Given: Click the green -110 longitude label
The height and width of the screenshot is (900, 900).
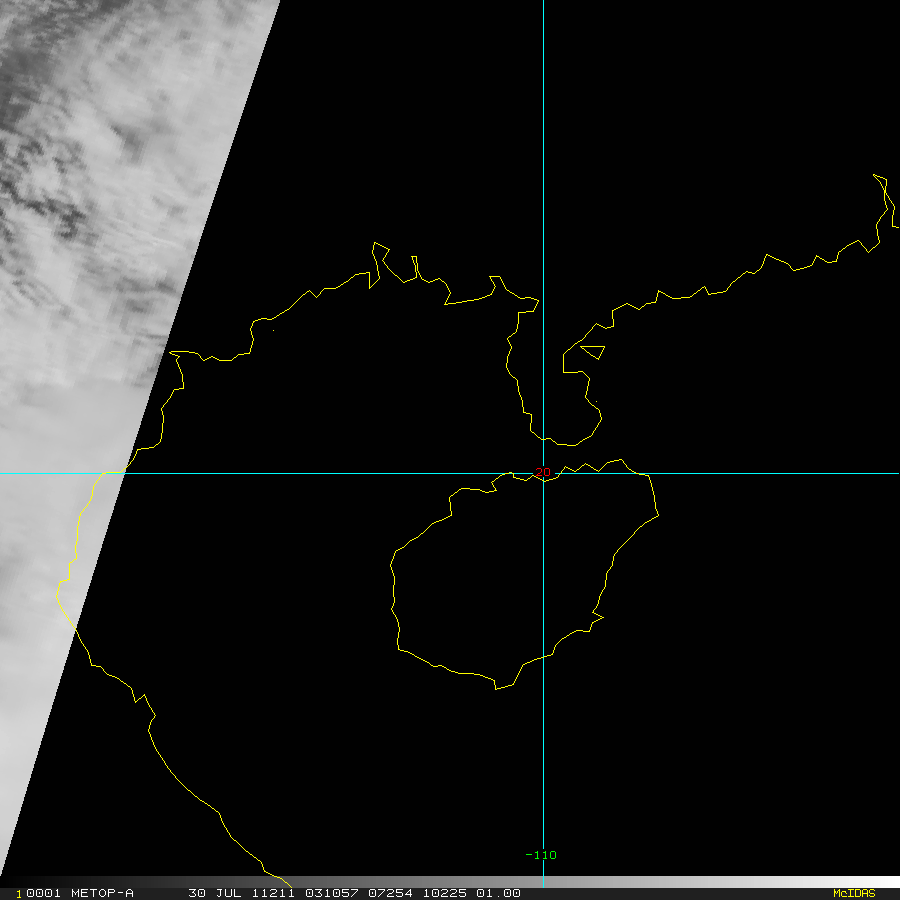Looking at the screenshot, I should [541, 855].
